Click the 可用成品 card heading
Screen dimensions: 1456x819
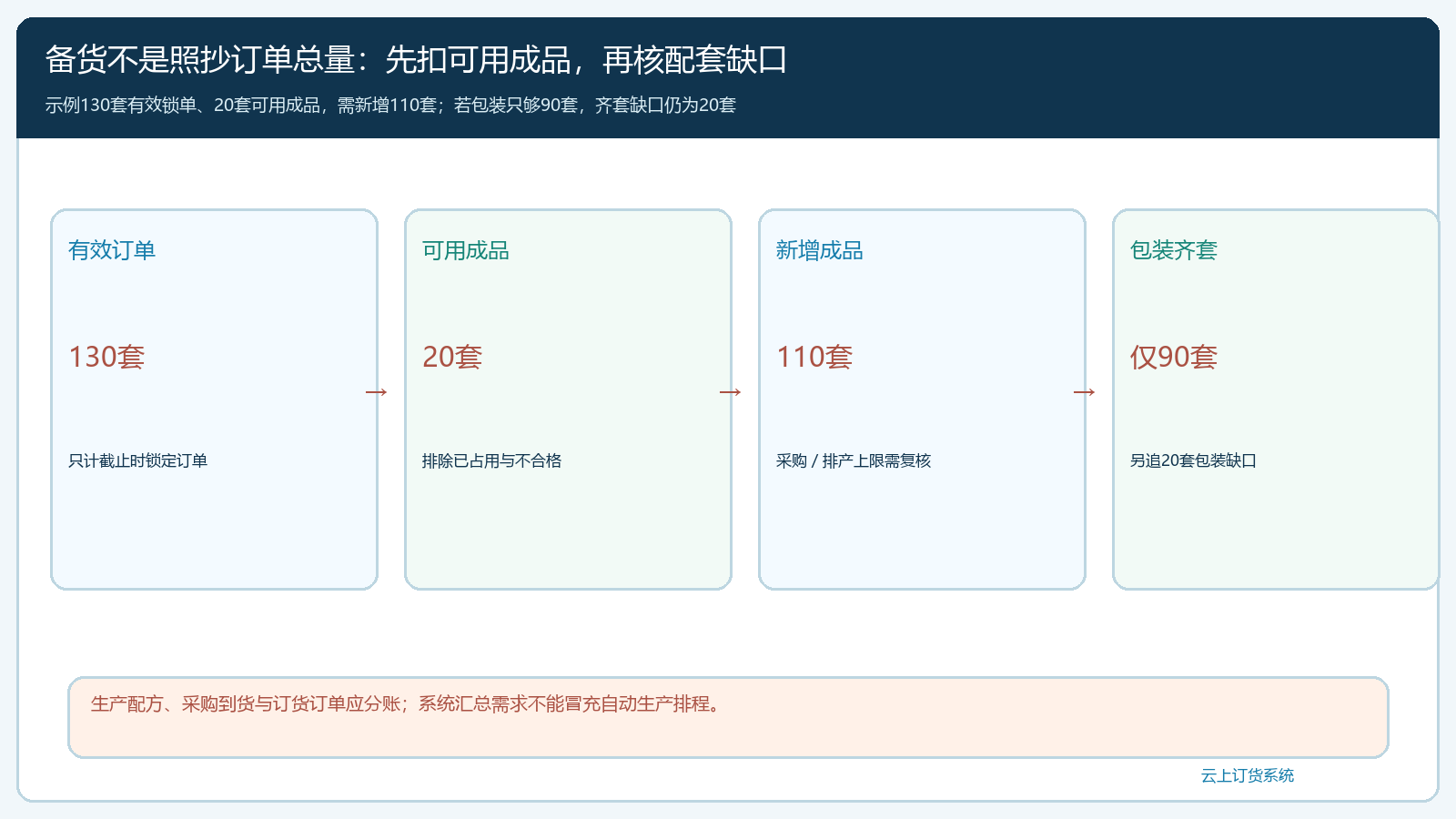(x=466, y=250)
